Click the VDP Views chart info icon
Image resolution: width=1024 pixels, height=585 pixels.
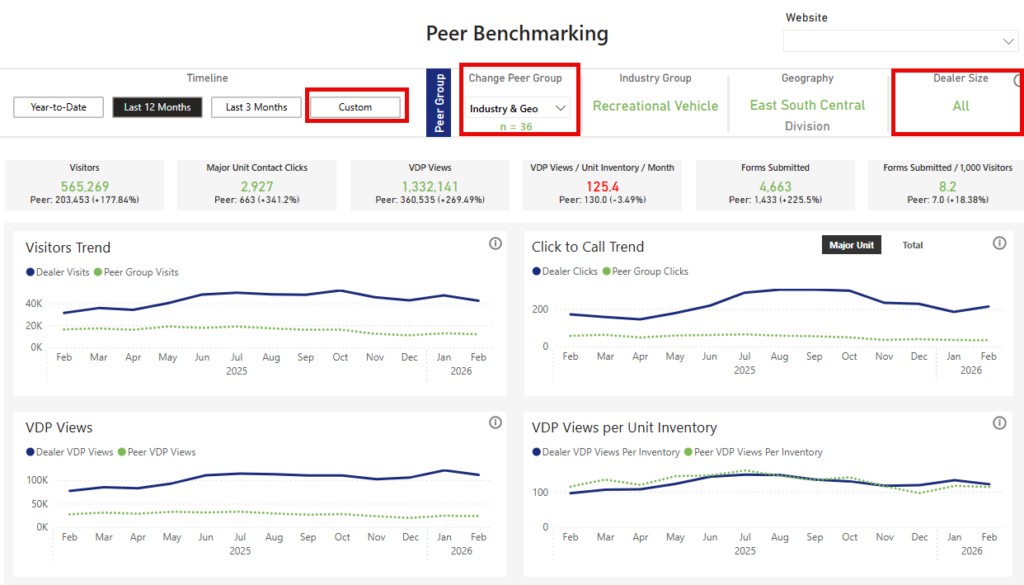(x=495, y=424)
